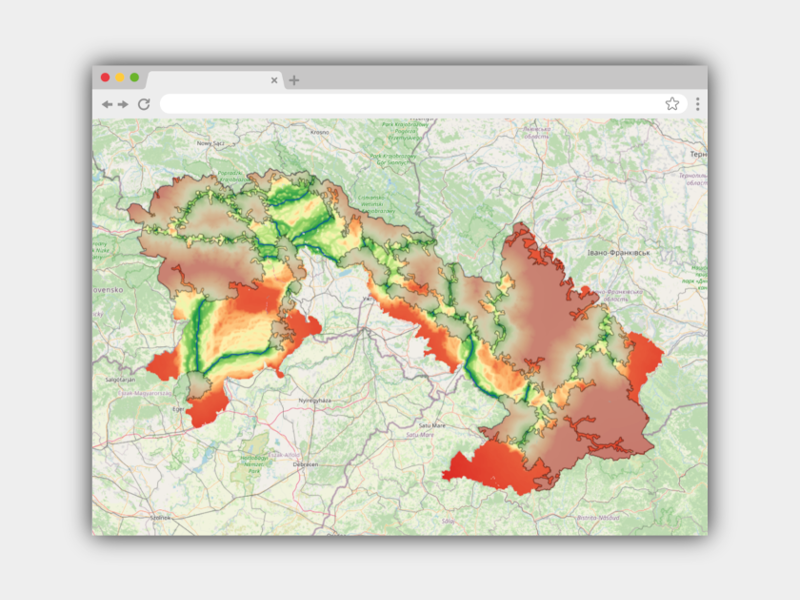The image size is (800, 600).
Task: Click the Debrecen city label
Action: [x=306, y=464]
